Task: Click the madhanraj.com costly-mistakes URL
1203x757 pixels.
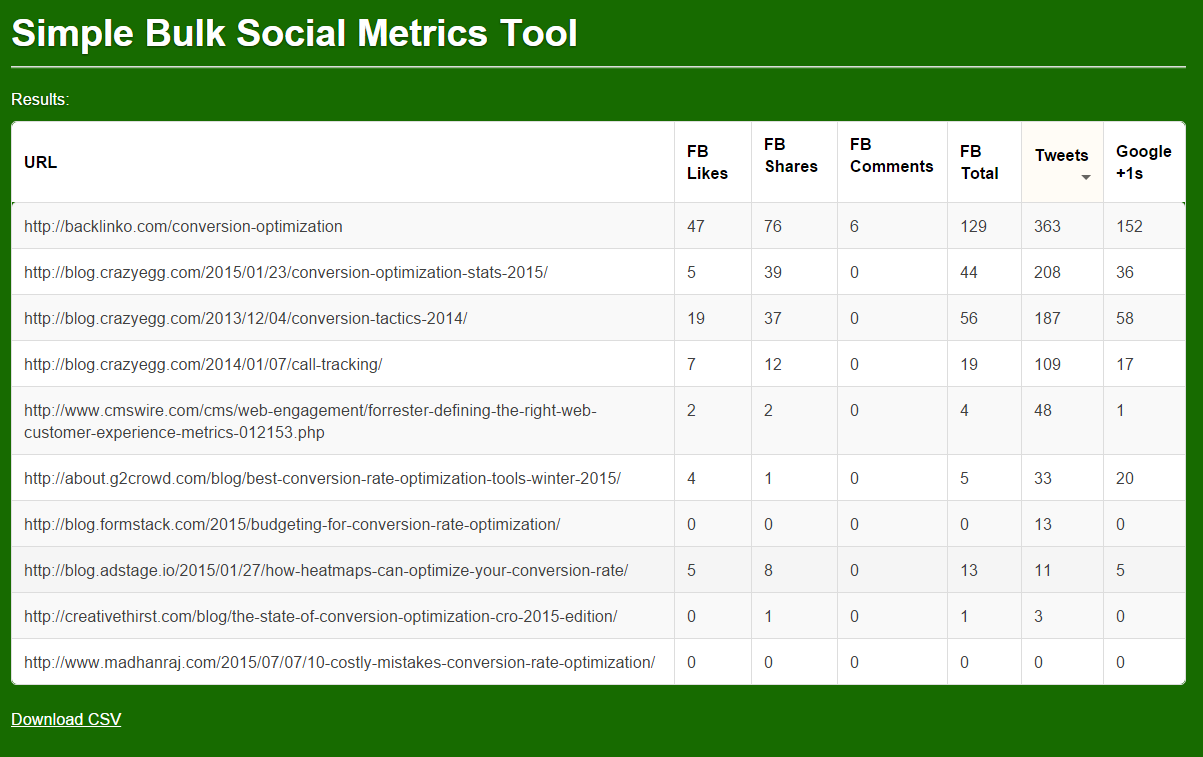Action: (339, 662)
